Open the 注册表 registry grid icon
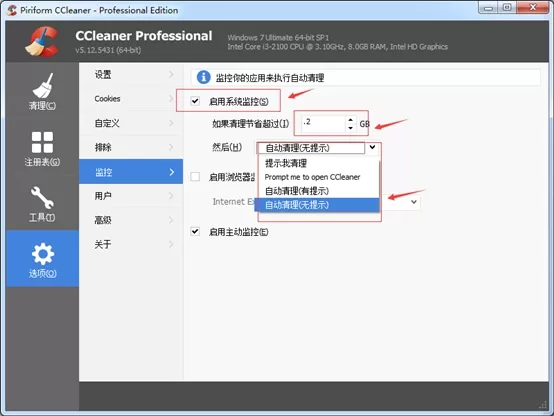Image resolution: width=554 pixels, height=416 pixels. (42, 142)
